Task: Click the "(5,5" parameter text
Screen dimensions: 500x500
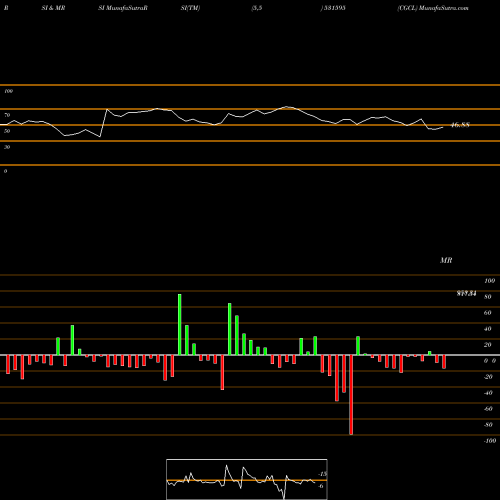Action: tap(257, 8)
